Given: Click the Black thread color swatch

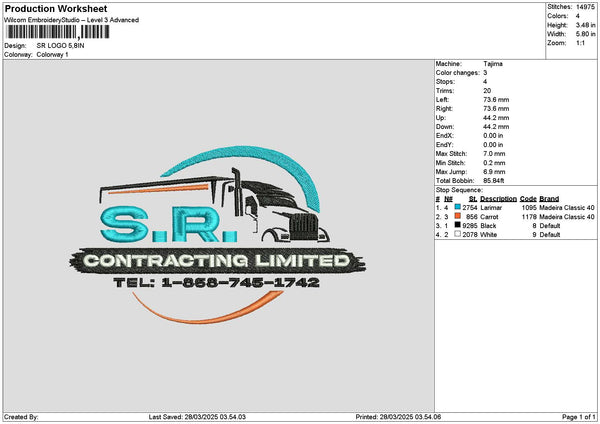Looking at the screenshot, I should click(457, 225).
